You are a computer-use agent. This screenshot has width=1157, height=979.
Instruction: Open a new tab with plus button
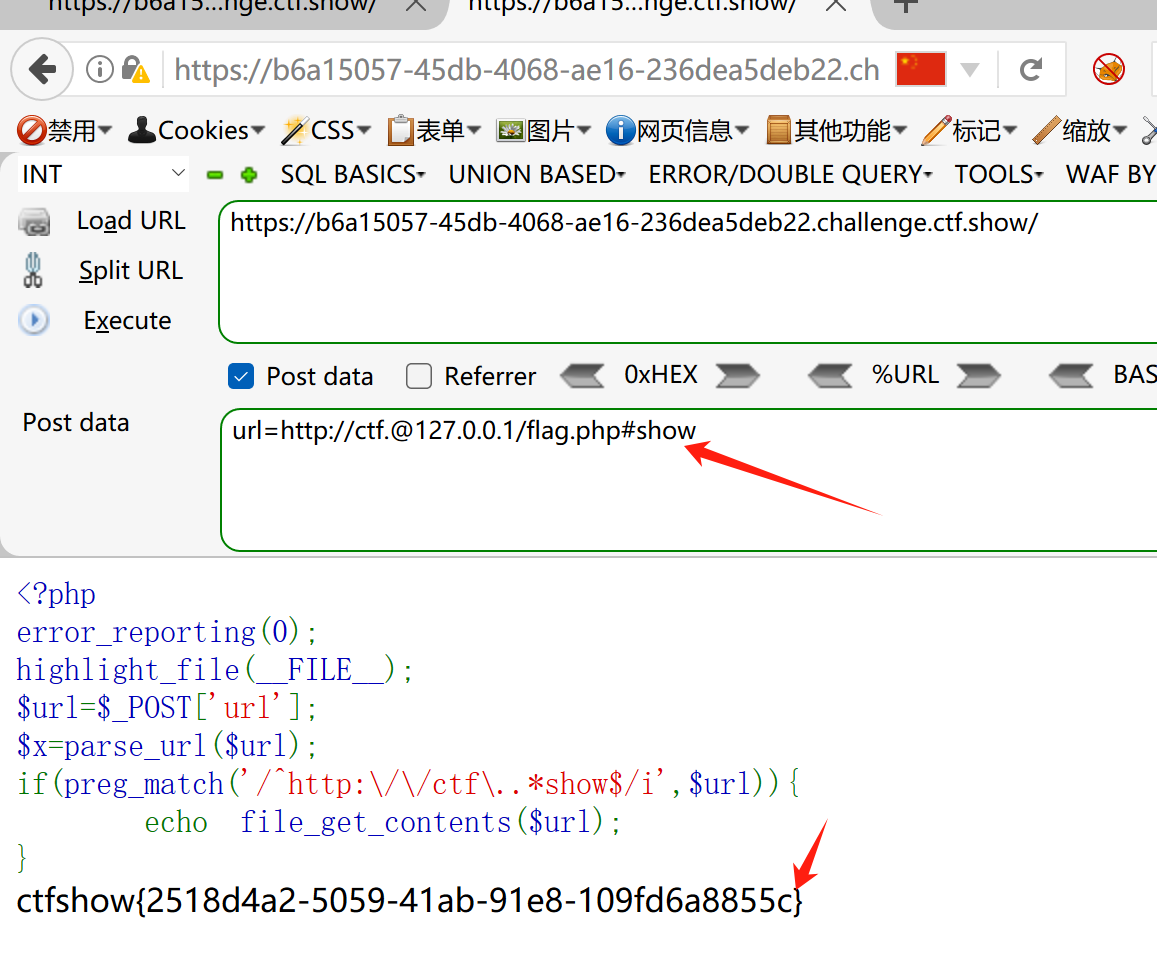(905, 5)
